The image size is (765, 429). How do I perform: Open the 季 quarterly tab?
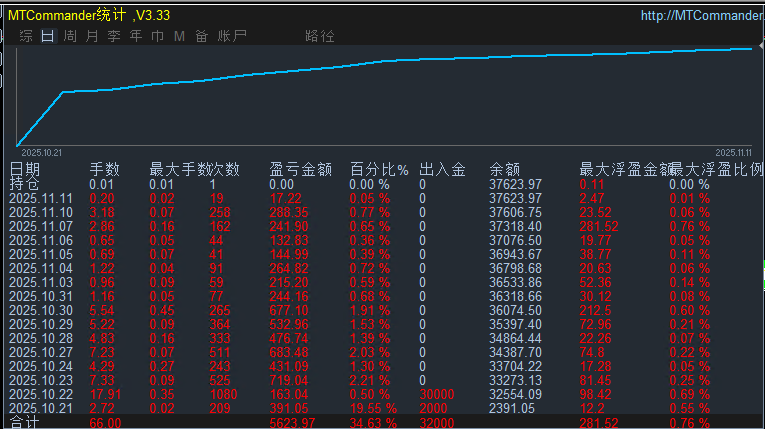pos(114,36)
